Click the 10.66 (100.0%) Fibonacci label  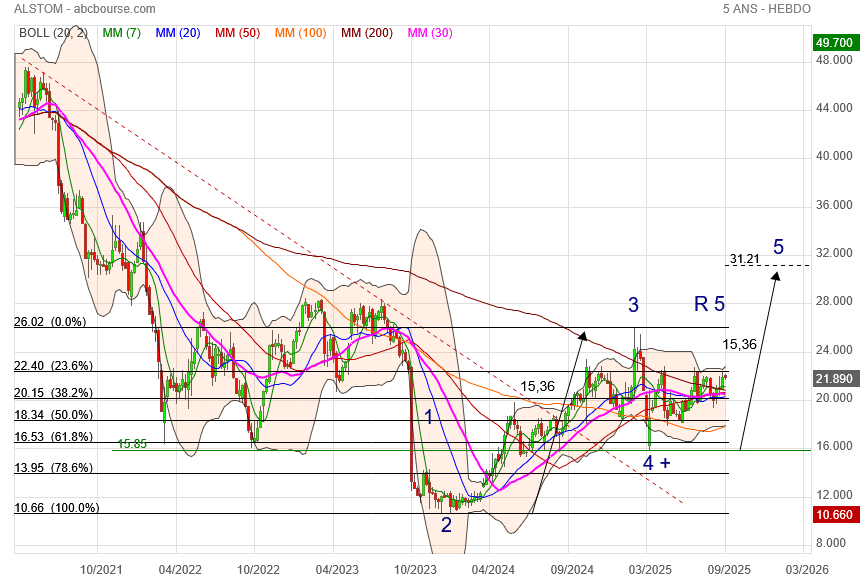coord(56,508)
